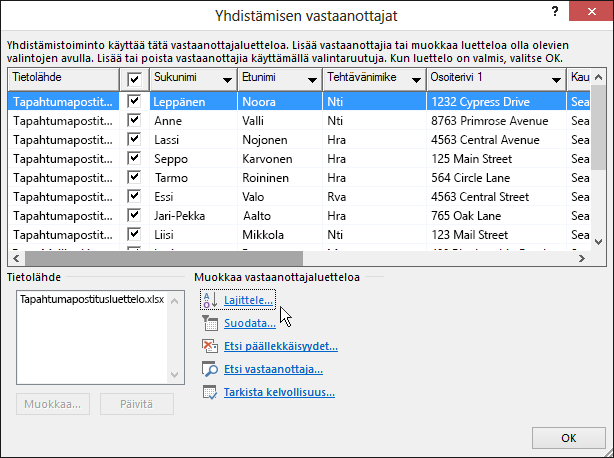Viewport: 614px width, 458px height.
Task: Select the address 125 Main Street
Action: pyautogui.click(x=497, y=159)
